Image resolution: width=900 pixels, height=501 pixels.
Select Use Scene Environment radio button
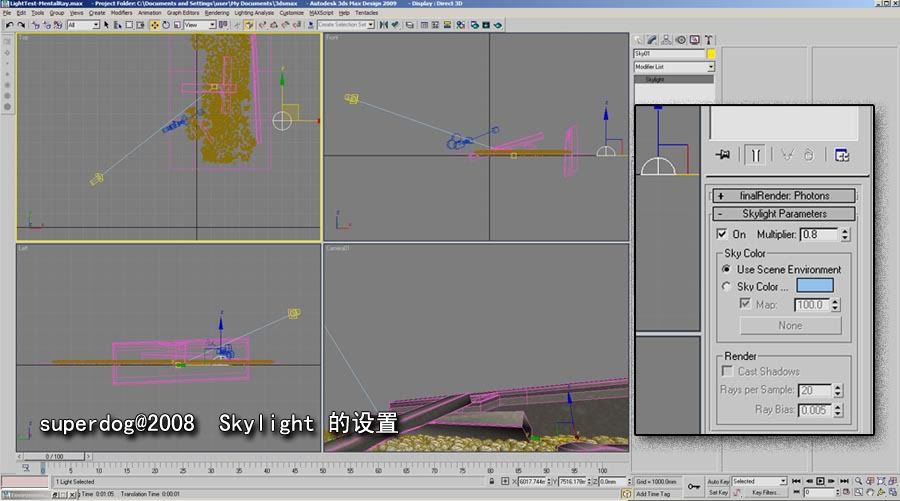(x=727, y=270)
